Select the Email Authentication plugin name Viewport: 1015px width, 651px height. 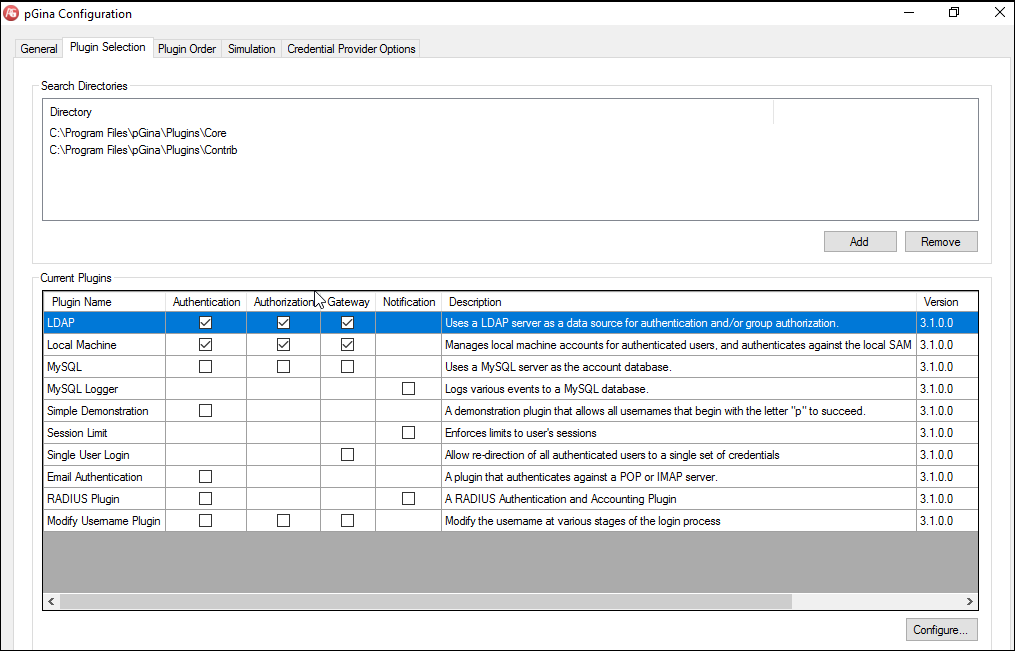pyautogui.click(x=104, y=476)
